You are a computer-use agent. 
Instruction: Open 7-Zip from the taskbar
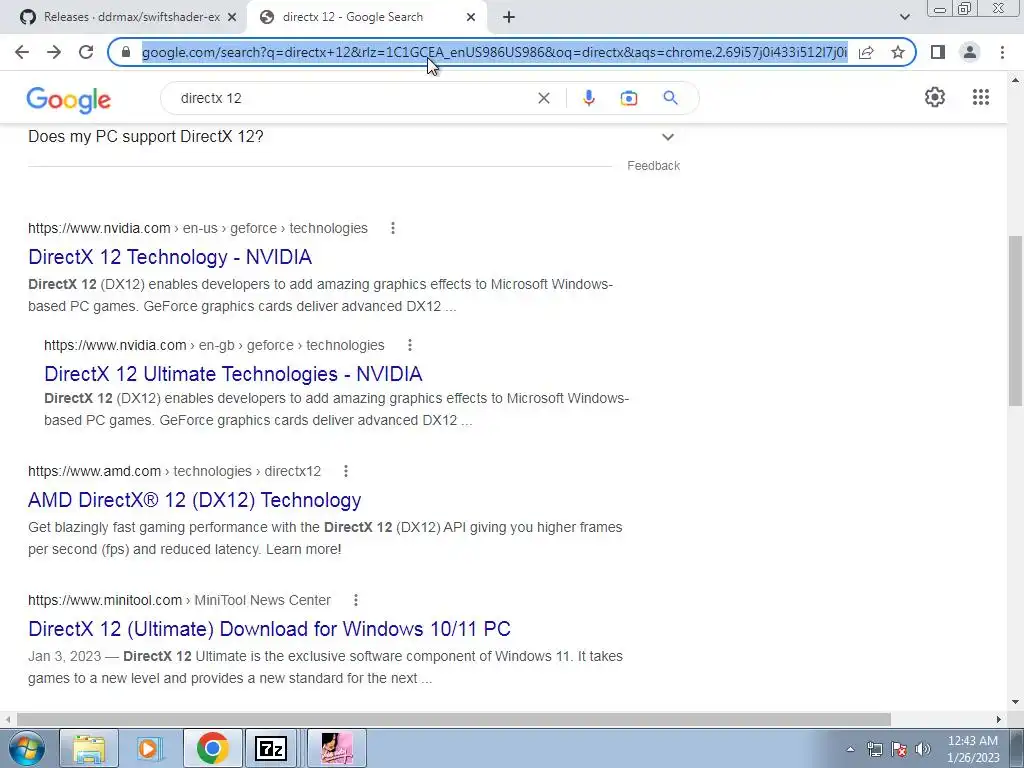pyautogui.click(x=271, y=748)
